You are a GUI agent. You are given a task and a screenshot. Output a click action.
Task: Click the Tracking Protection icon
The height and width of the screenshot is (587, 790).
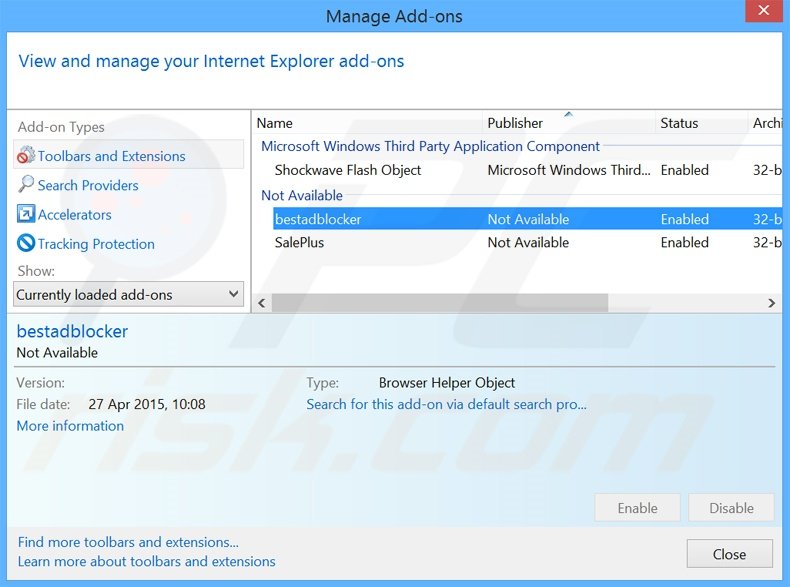pos(26,243)
